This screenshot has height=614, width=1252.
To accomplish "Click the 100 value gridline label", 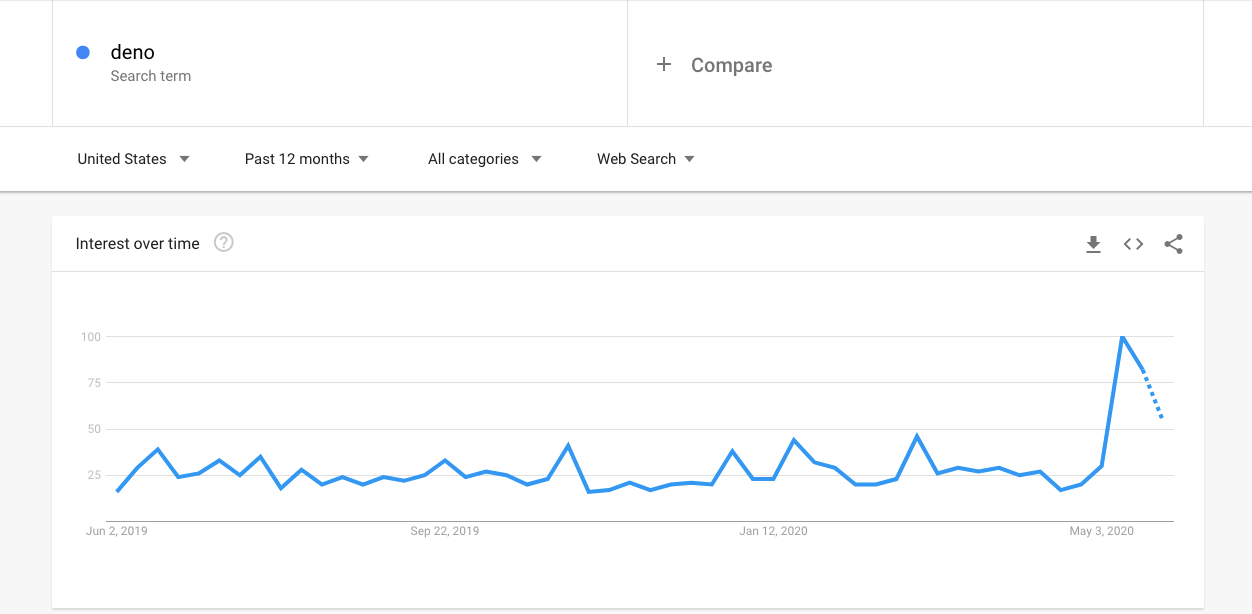I will pyautogui.click(x=91, y=337).
